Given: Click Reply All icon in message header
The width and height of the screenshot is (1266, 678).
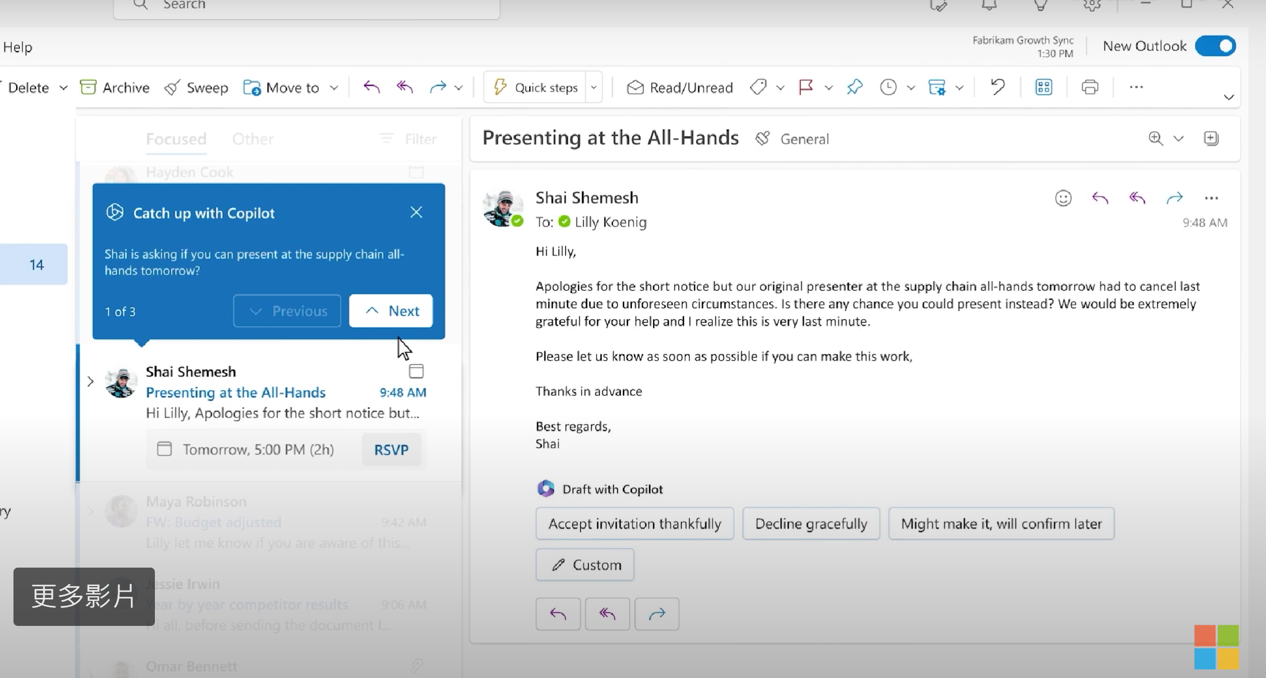Looking at the screenshot, I should (x=1137, y=198).
